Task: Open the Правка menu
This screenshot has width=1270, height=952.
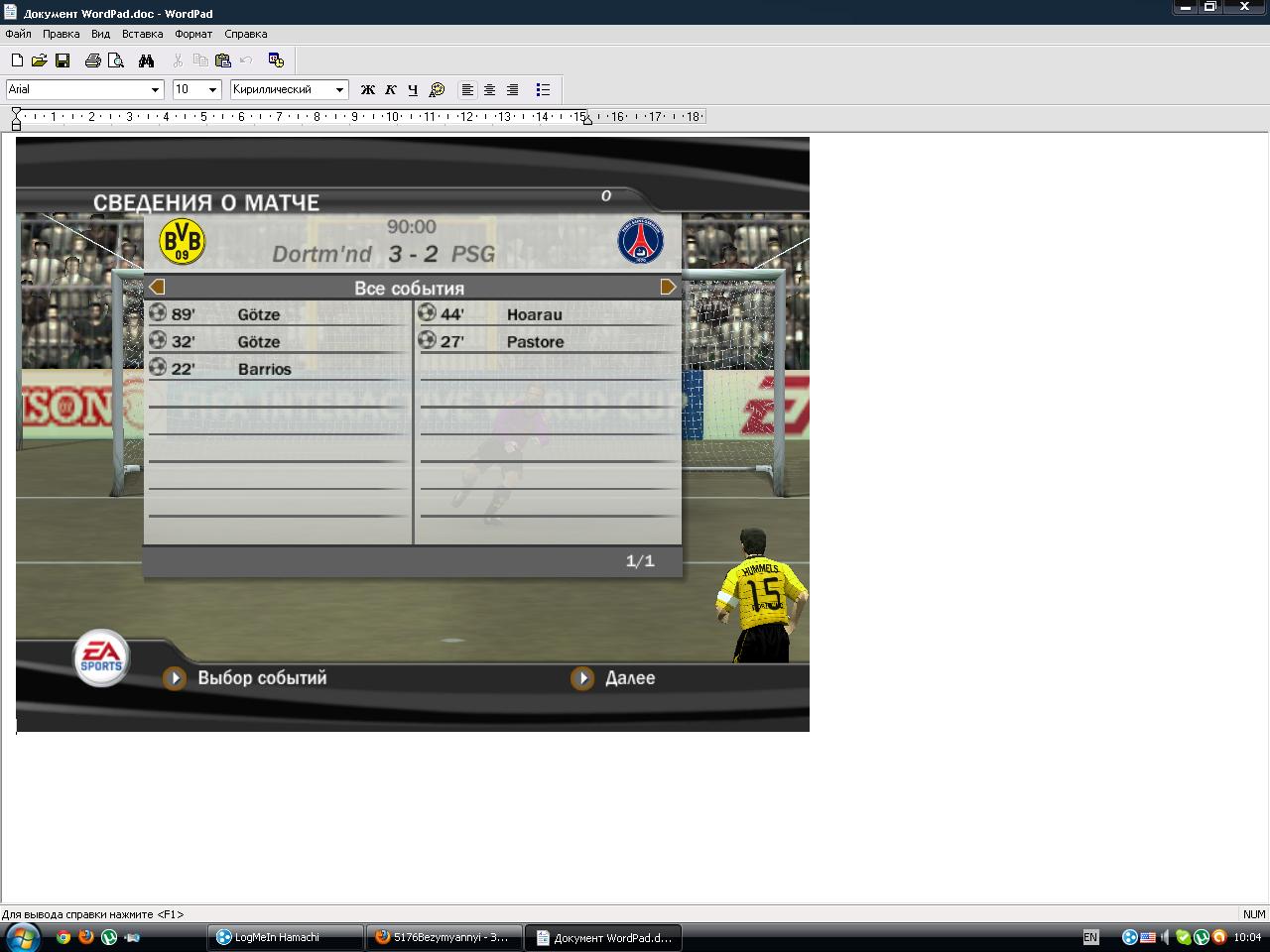Action: 61,34
